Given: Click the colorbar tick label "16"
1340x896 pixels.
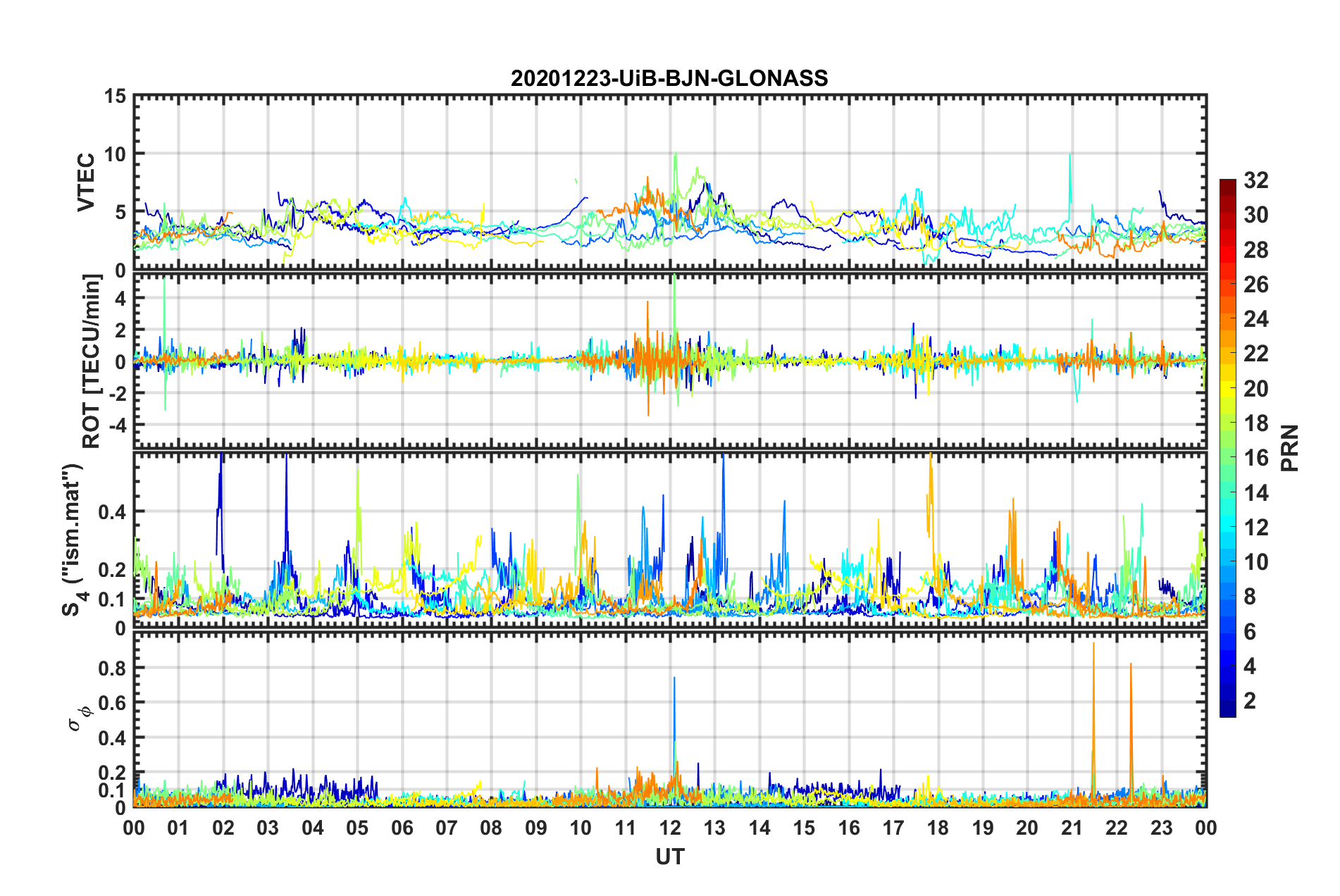Looking at the screenshot, I should click(1255, 458).
